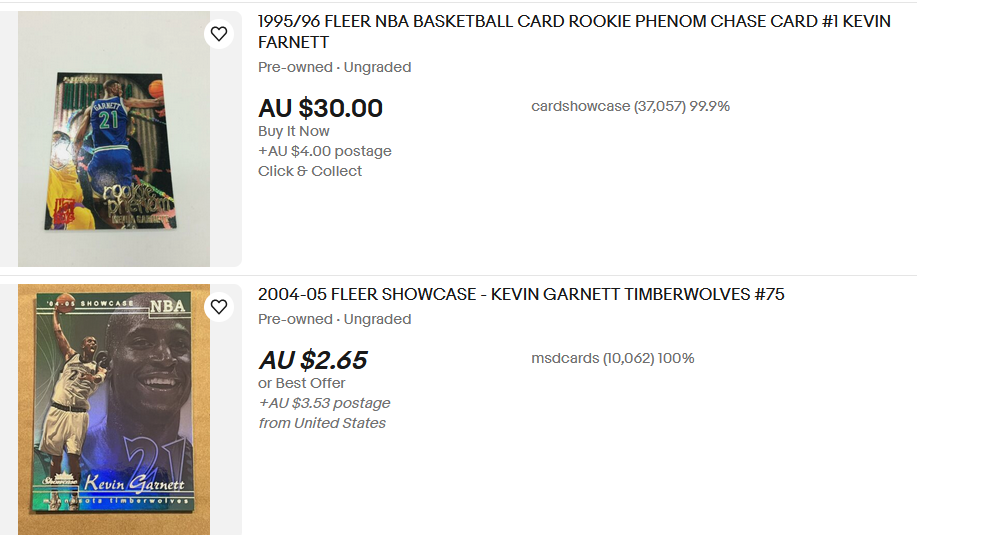
Task: Select or Best Offer text on second listing
Action: click(x=301, y=383)
